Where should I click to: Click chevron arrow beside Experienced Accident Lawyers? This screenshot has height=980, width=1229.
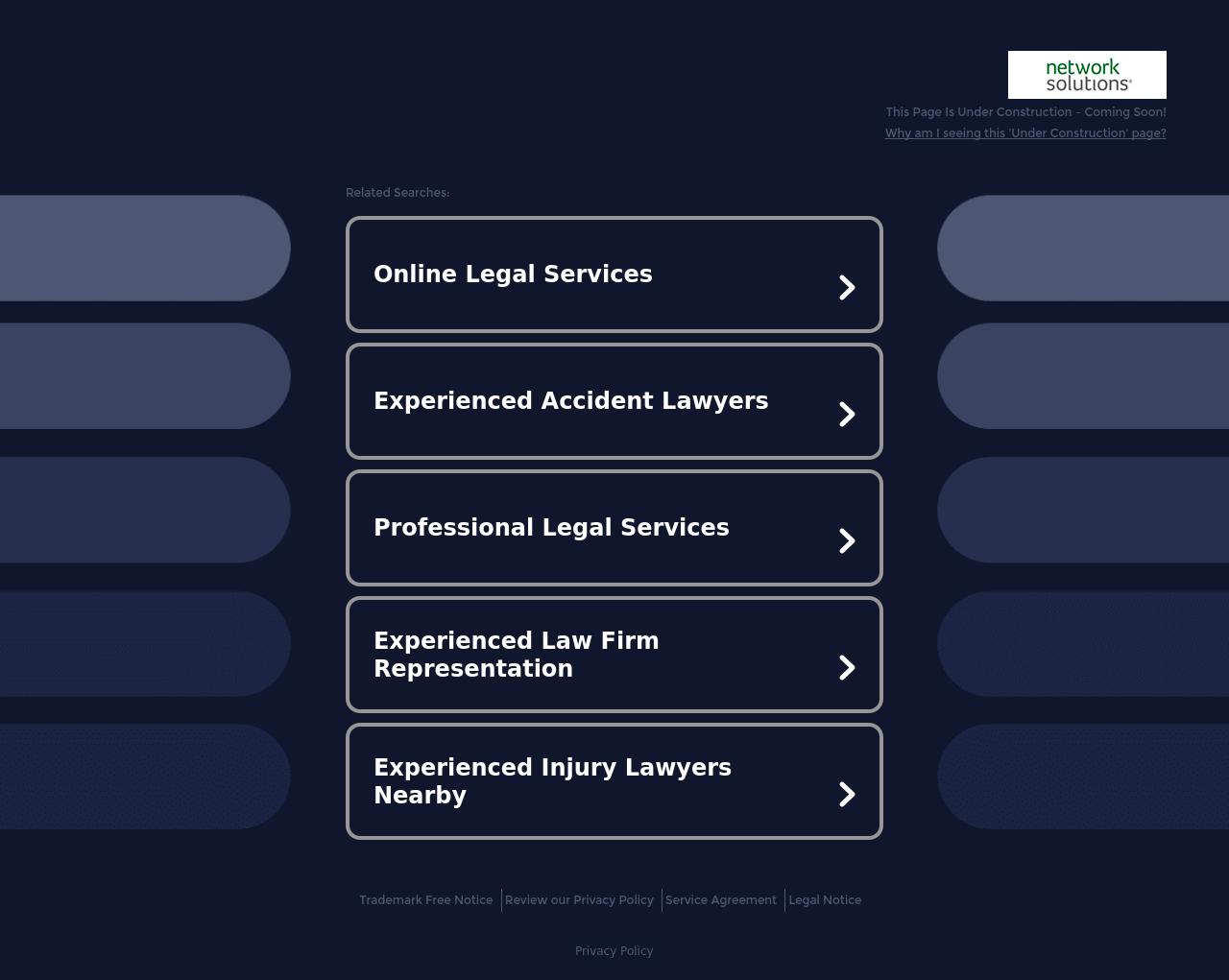(x=847, y=414)
